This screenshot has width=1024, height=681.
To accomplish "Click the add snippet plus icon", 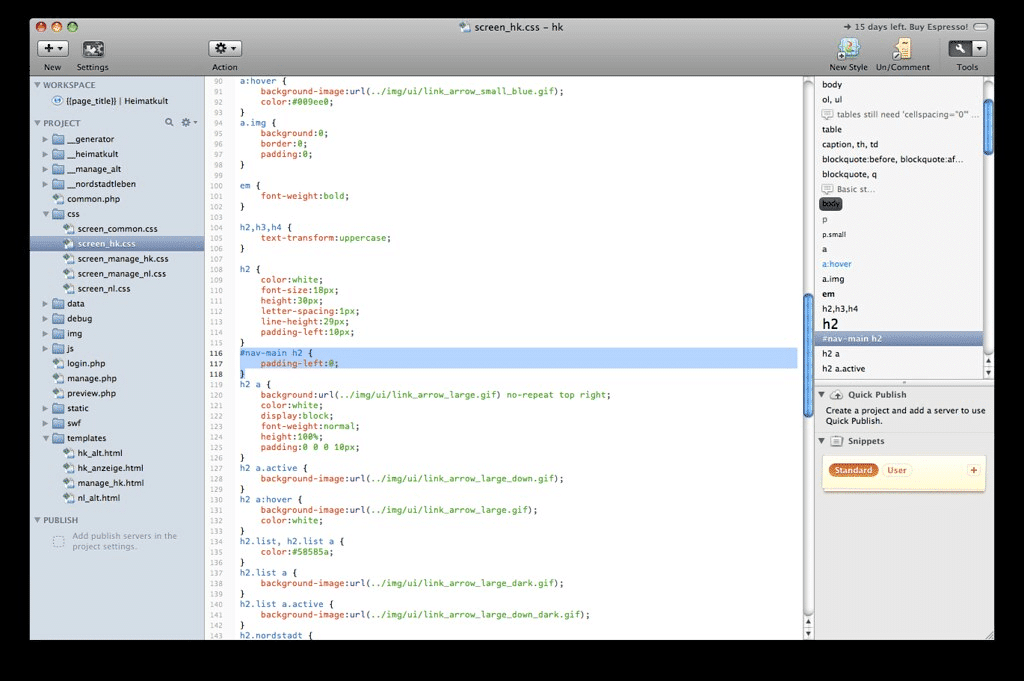I will (x=973, y=470).
